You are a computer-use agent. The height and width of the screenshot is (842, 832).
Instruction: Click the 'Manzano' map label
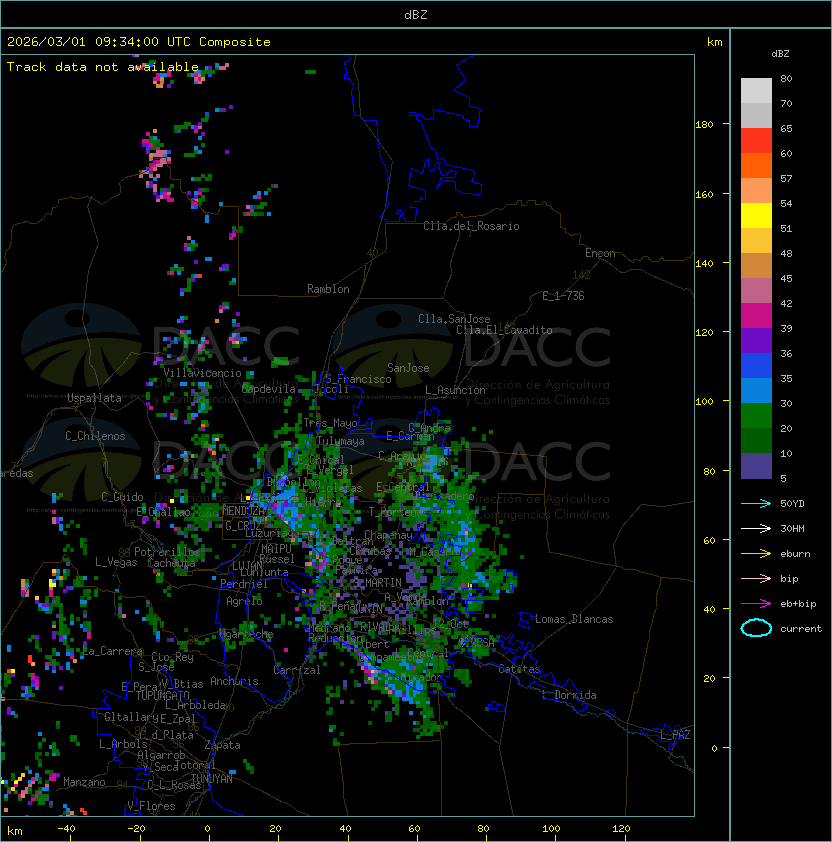point(84,782)
